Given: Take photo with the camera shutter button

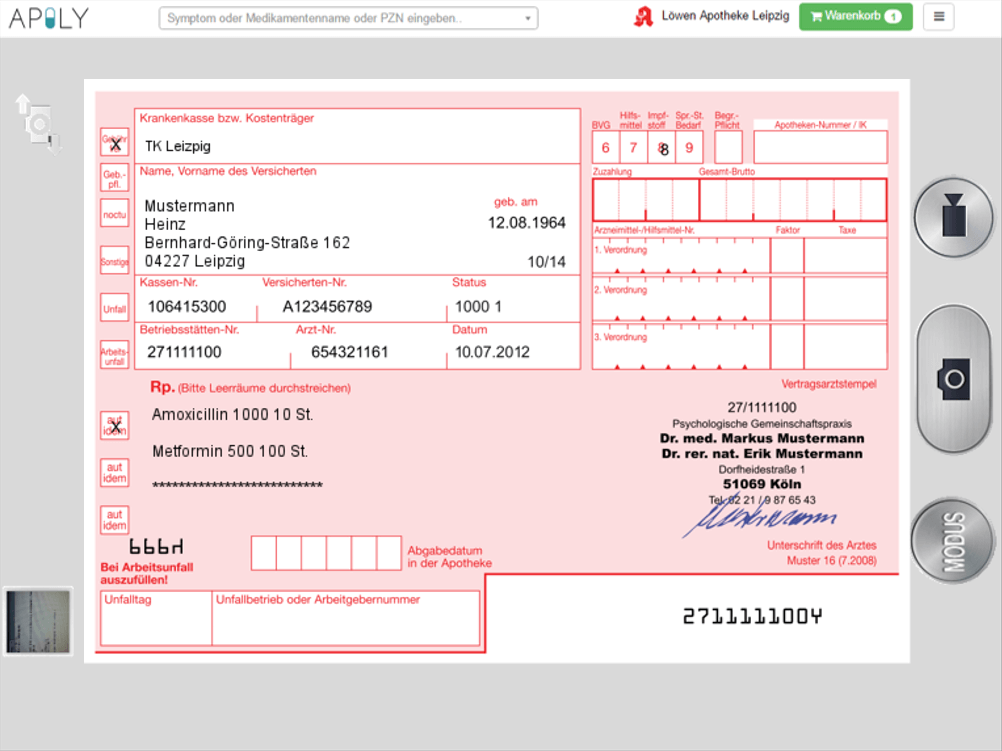Looking at the screenshot, I should (953, 378).
